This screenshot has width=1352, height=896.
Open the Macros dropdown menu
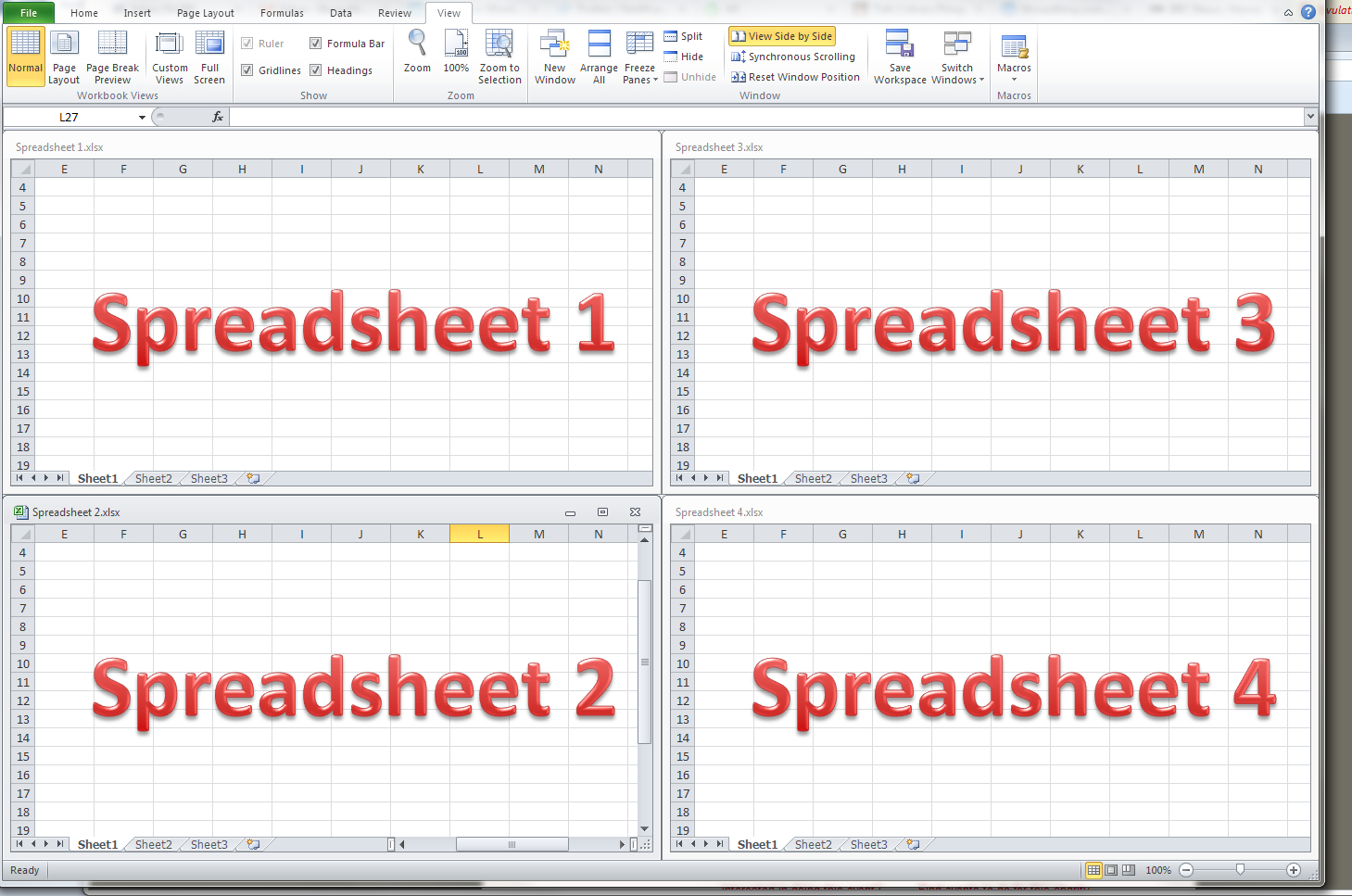click(x=1014, y=57)
